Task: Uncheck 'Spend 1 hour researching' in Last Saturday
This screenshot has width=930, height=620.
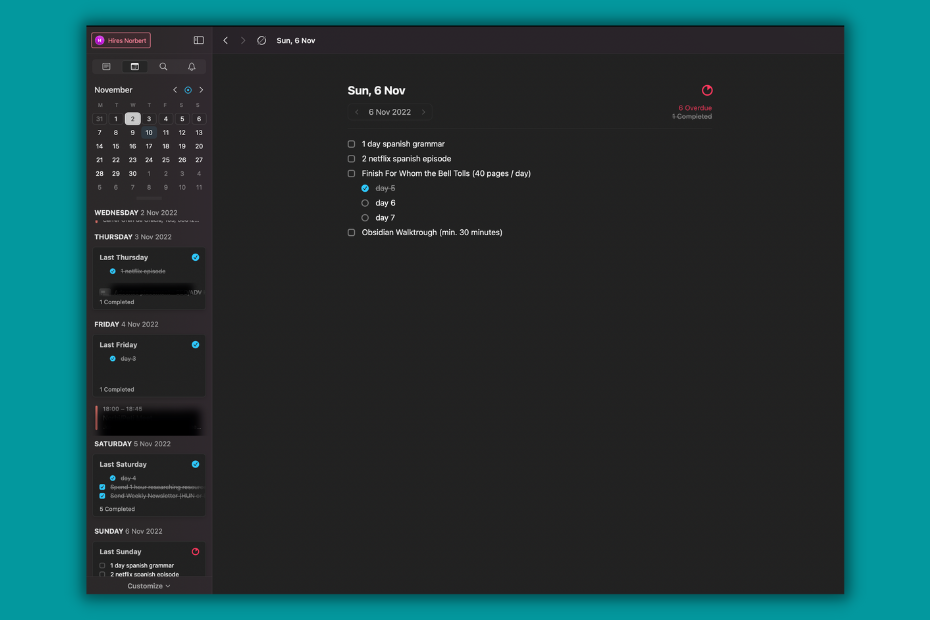Action: 102,487
